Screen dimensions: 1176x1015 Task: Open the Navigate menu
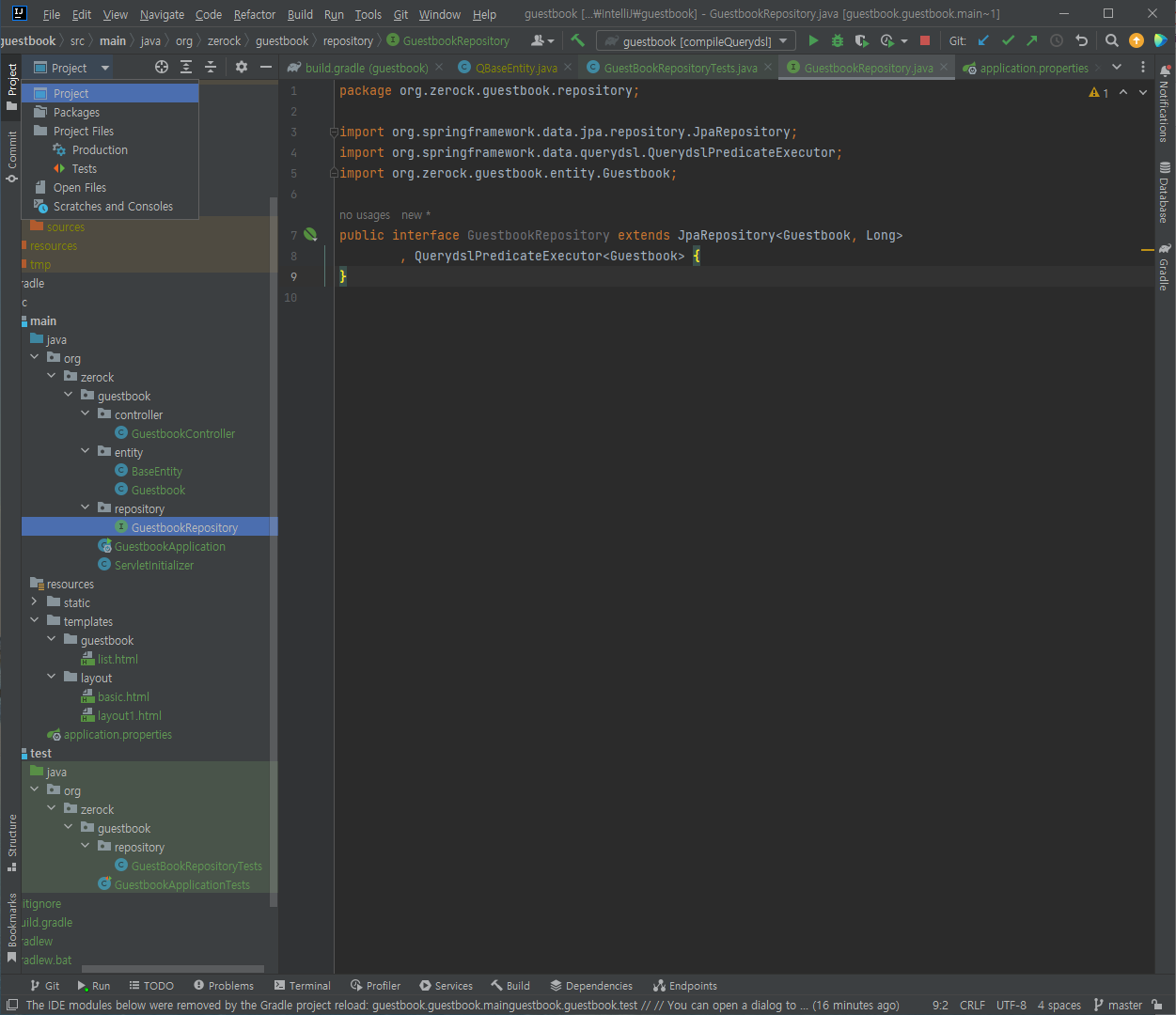click(162, 14)
